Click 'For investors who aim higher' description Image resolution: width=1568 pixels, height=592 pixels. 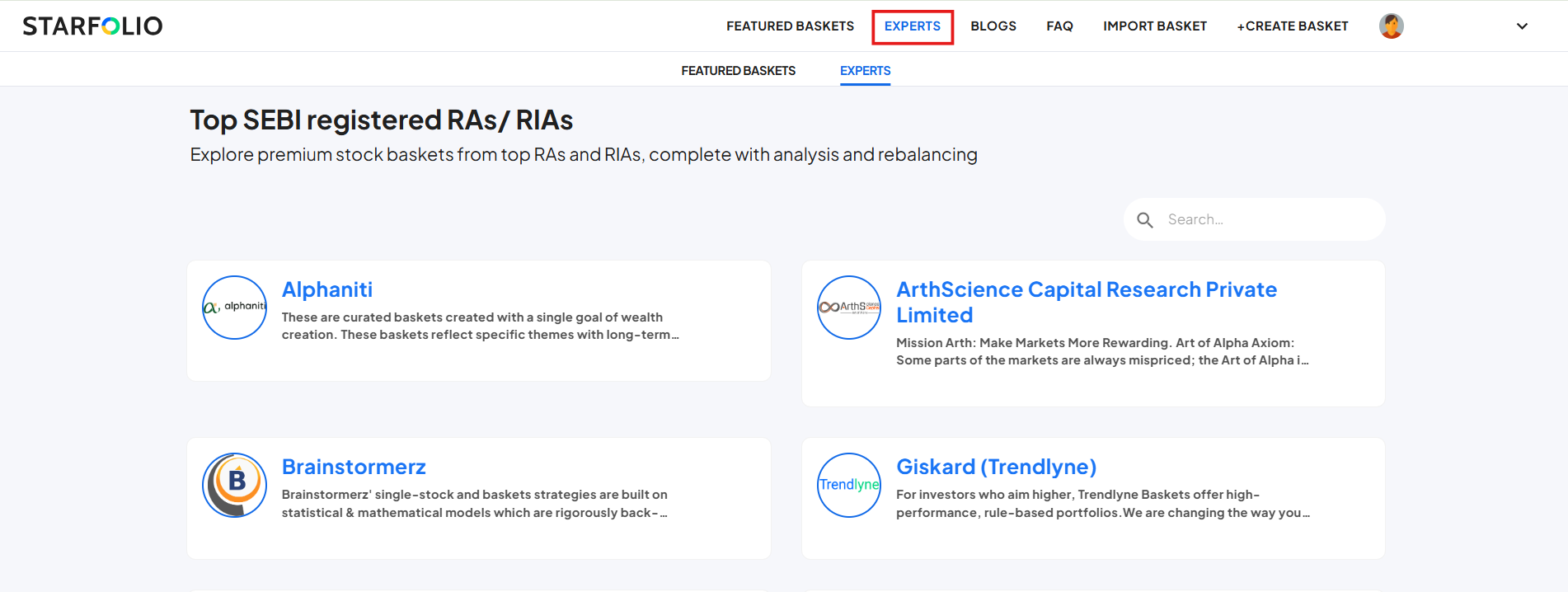pos(1103,504)
